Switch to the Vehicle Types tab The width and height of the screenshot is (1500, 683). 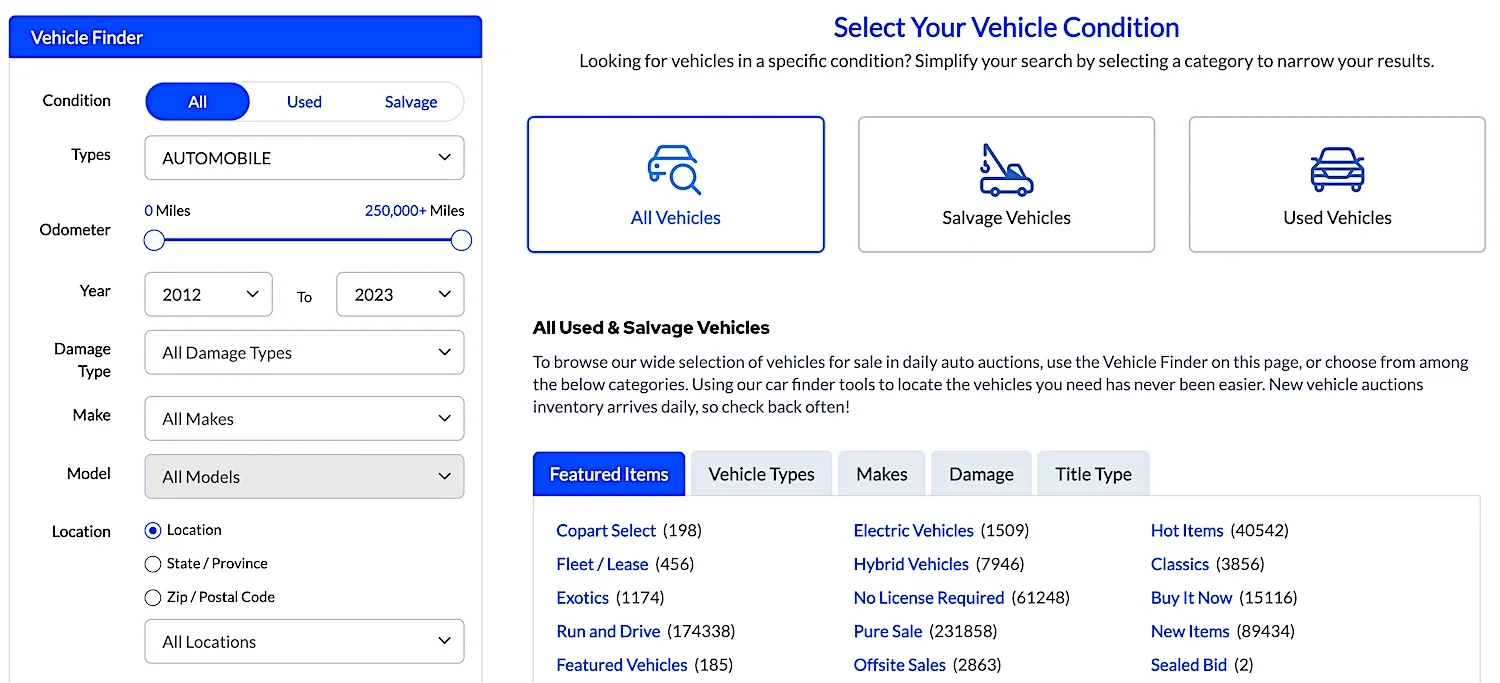(761, 474)
